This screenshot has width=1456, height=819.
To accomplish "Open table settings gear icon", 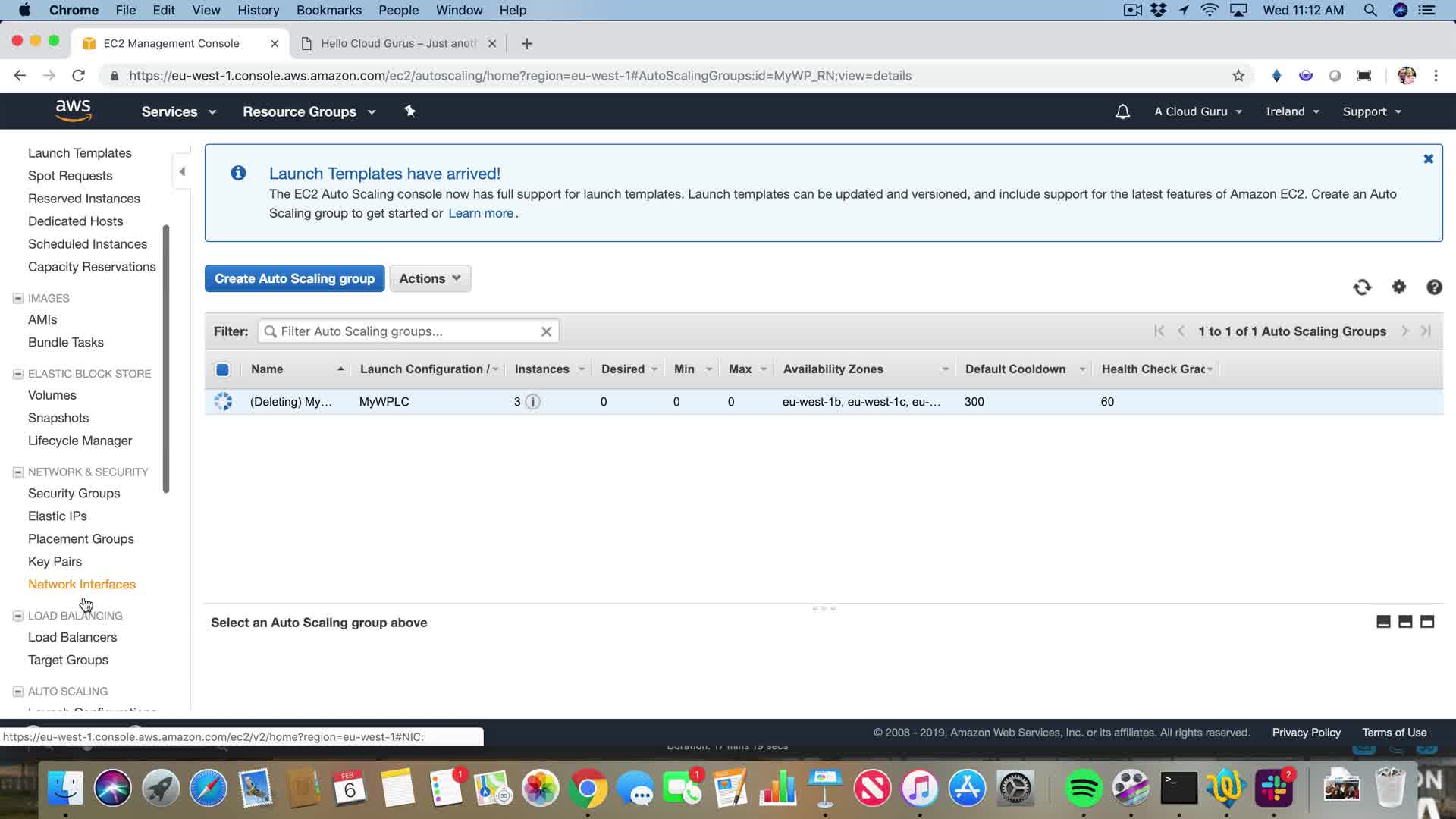I will 1398,287.
